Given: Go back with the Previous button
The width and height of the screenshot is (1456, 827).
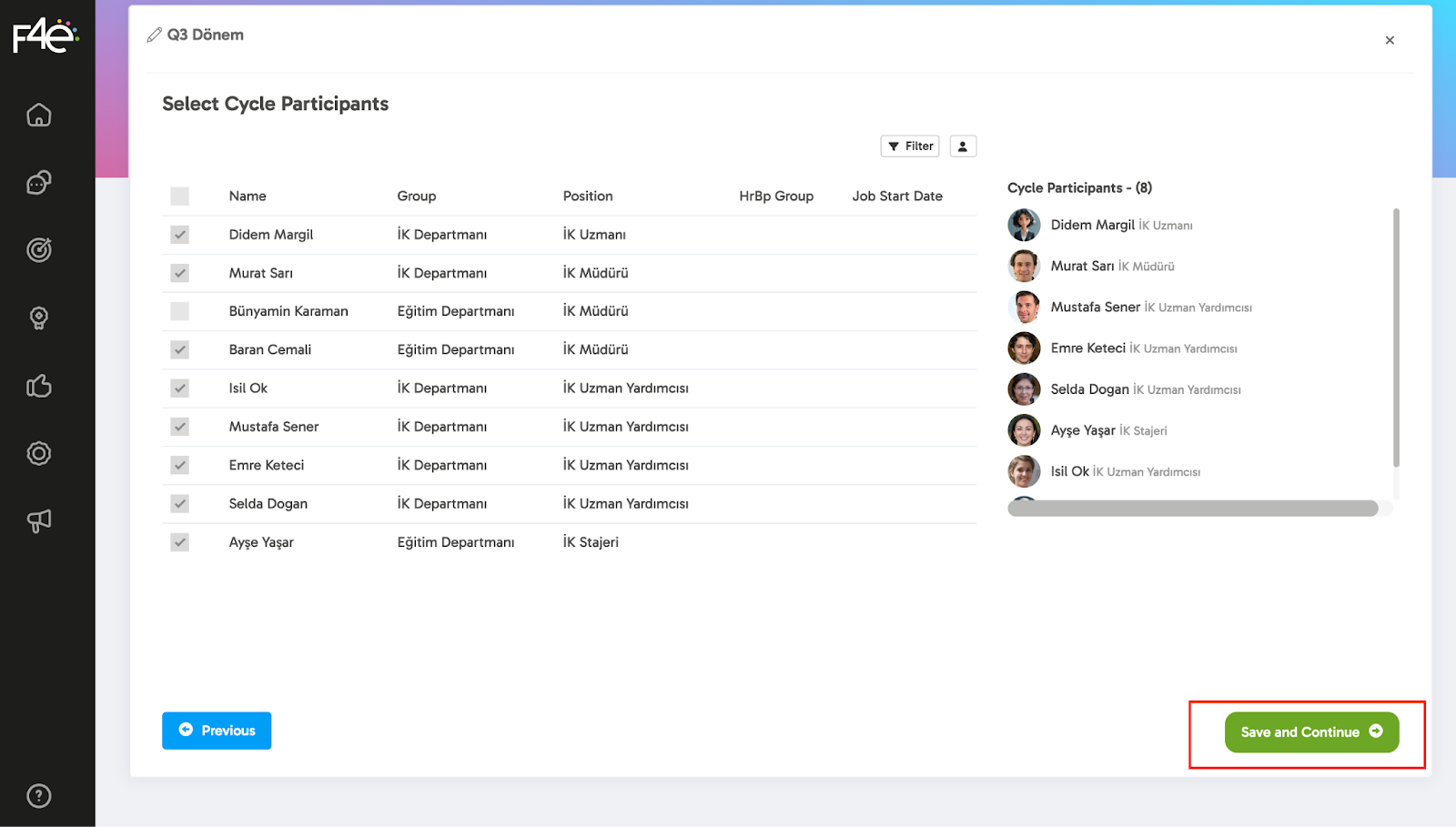Looking at the screenshot, I should tap(217, 731).
